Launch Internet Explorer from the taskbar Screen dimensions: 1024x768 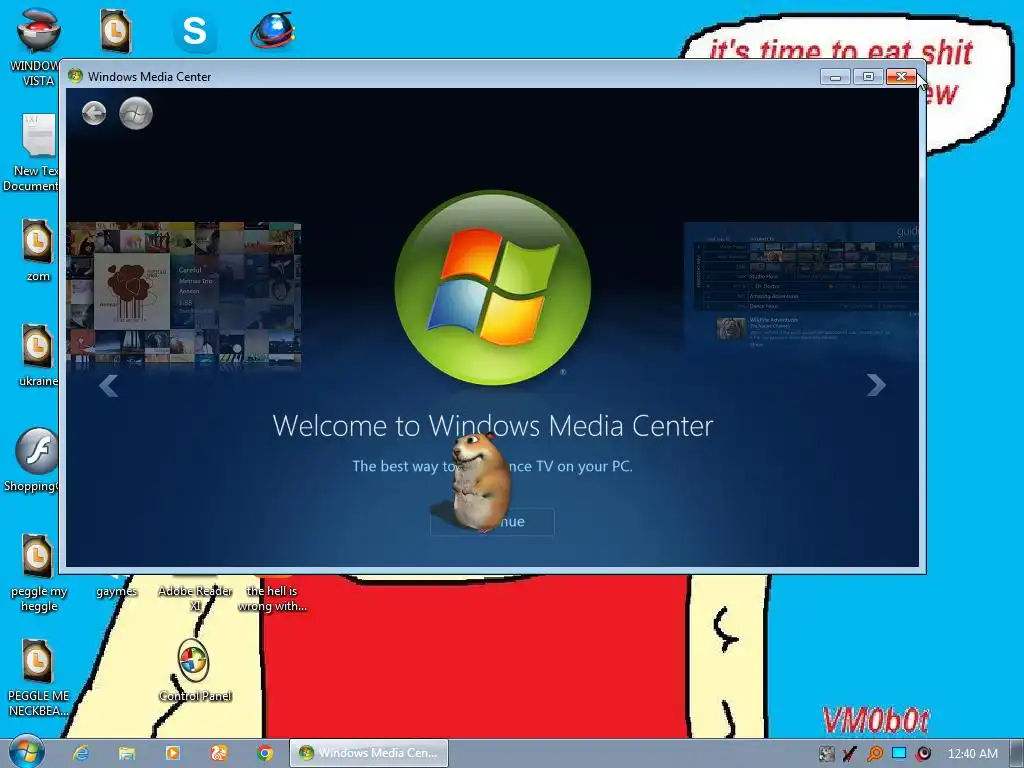[80, 753]
